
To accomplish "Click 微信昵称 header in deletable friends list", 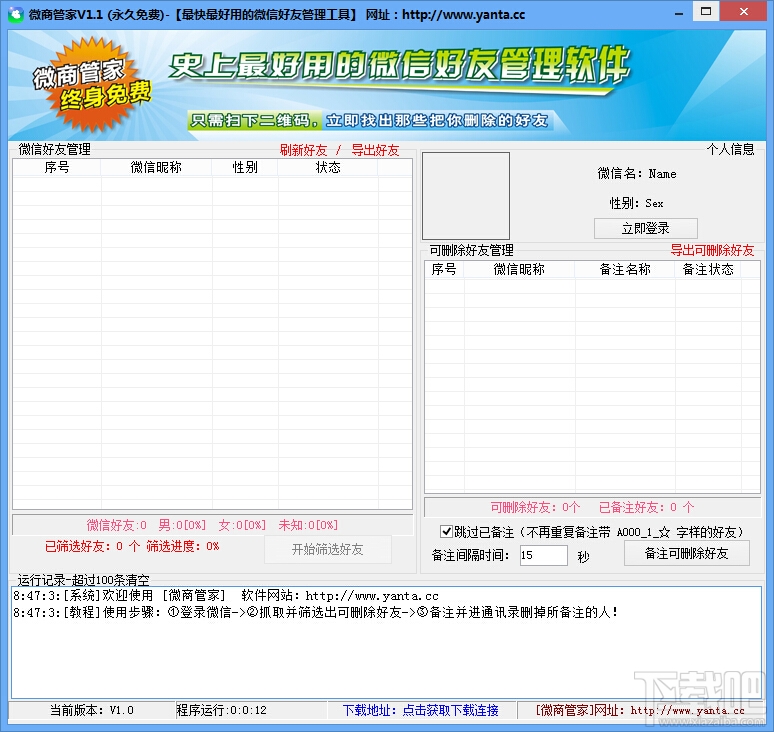I will tap(519, 270).
